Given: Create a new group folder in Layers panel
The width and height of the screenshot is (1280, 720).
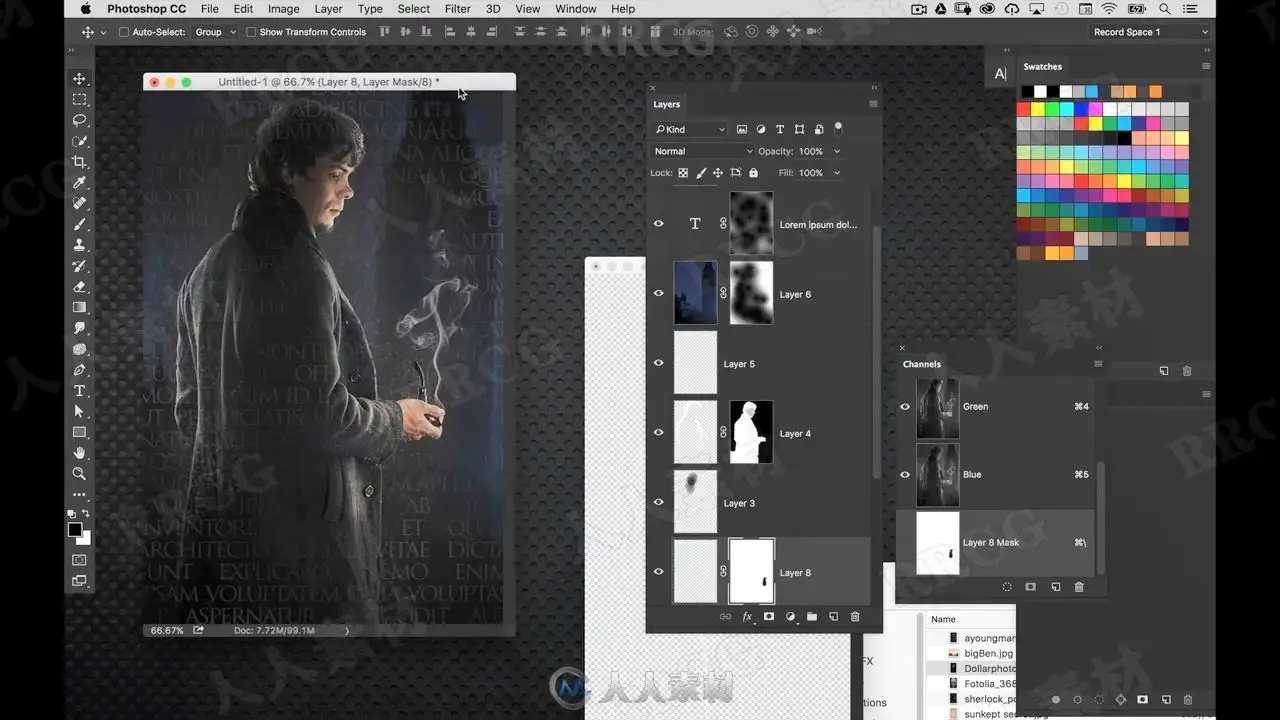Looking at the screenshot, I should 812,617.
